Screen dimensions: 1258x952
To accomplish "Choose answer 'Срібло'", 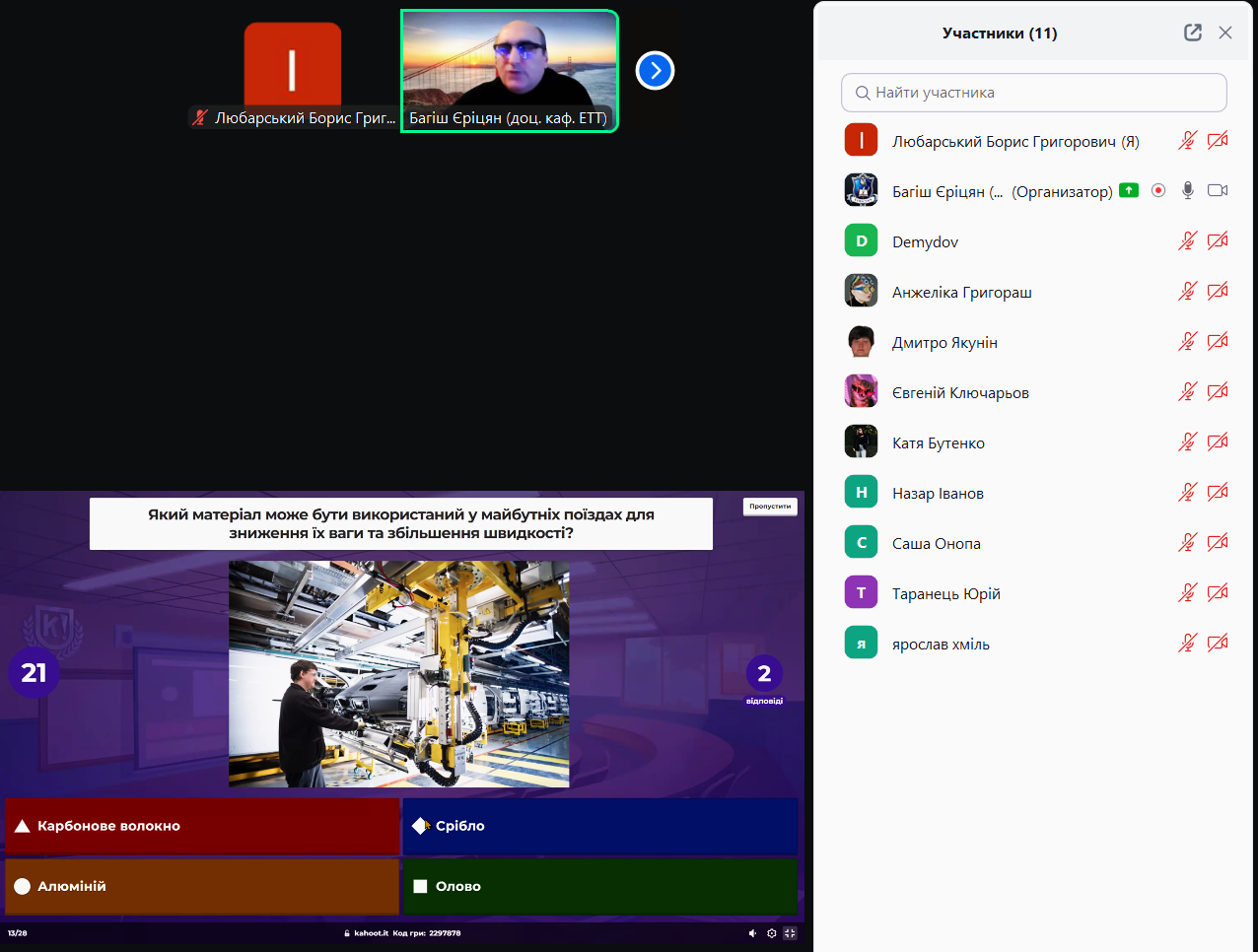I will click(x=599, y=826).
